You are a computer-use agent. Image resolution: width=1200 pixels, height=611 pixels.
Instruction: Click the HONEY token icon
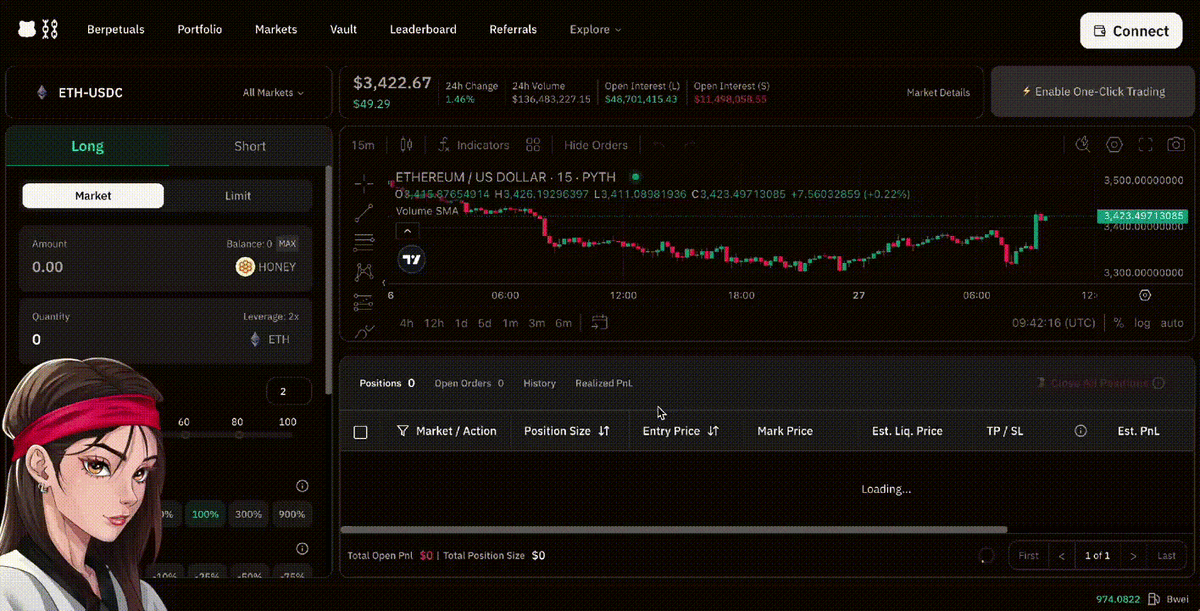(x=245, y=267)
